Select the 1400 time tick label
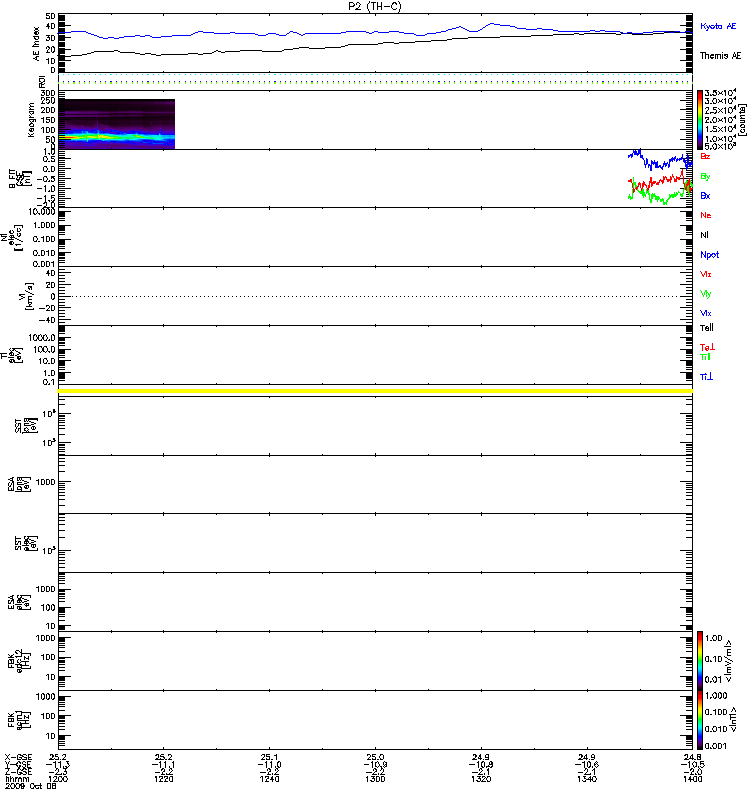750x800 pixels. pos(692,779)
